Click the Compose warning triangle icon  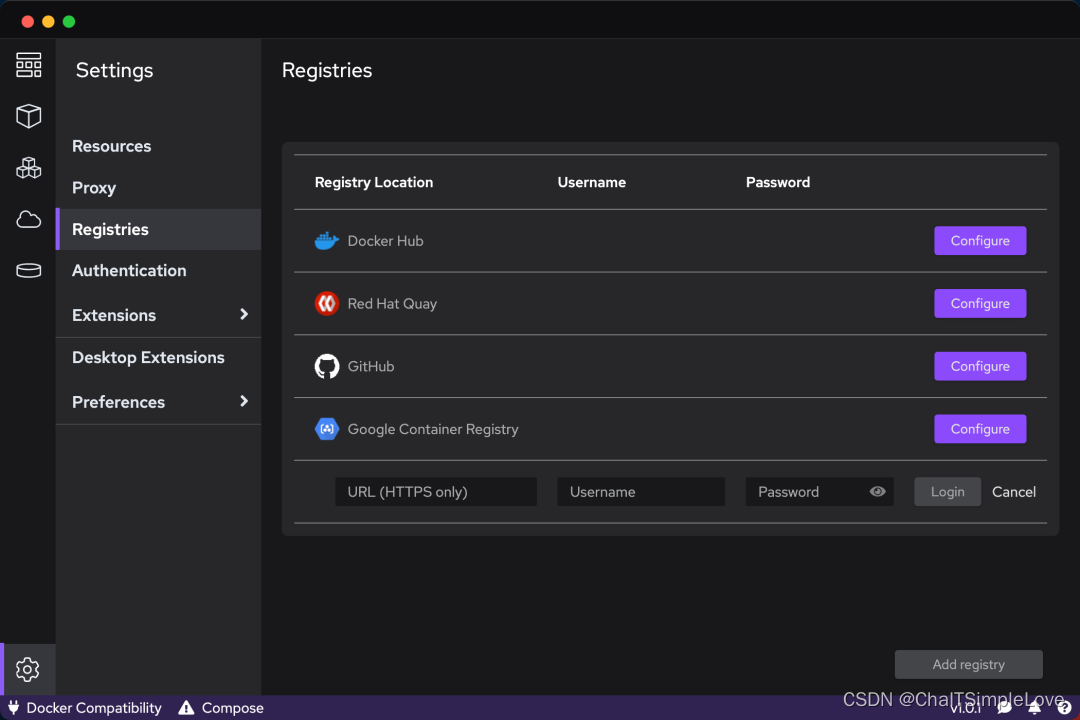pos(186,708)
